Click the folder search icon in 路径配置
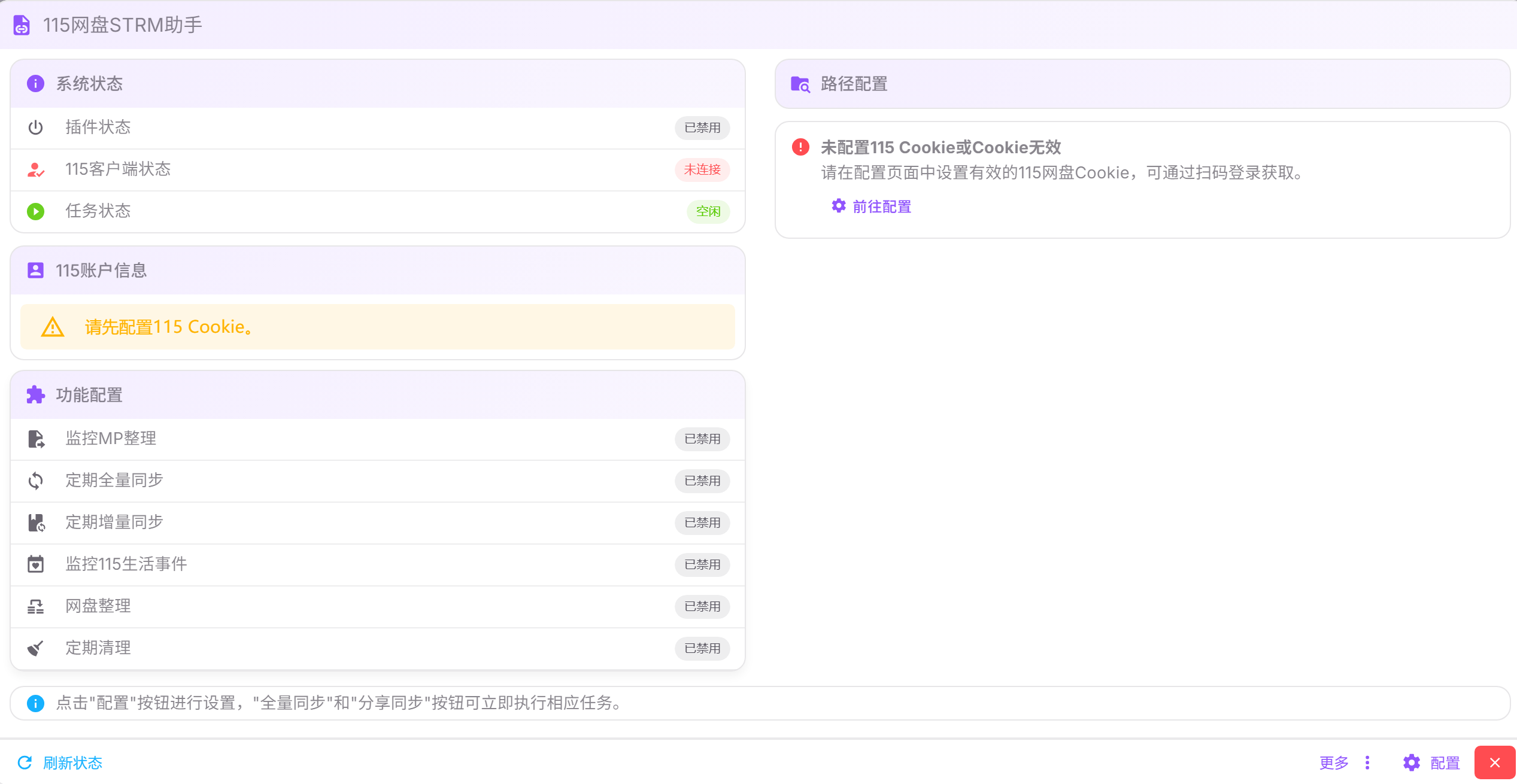 (800, 84)
